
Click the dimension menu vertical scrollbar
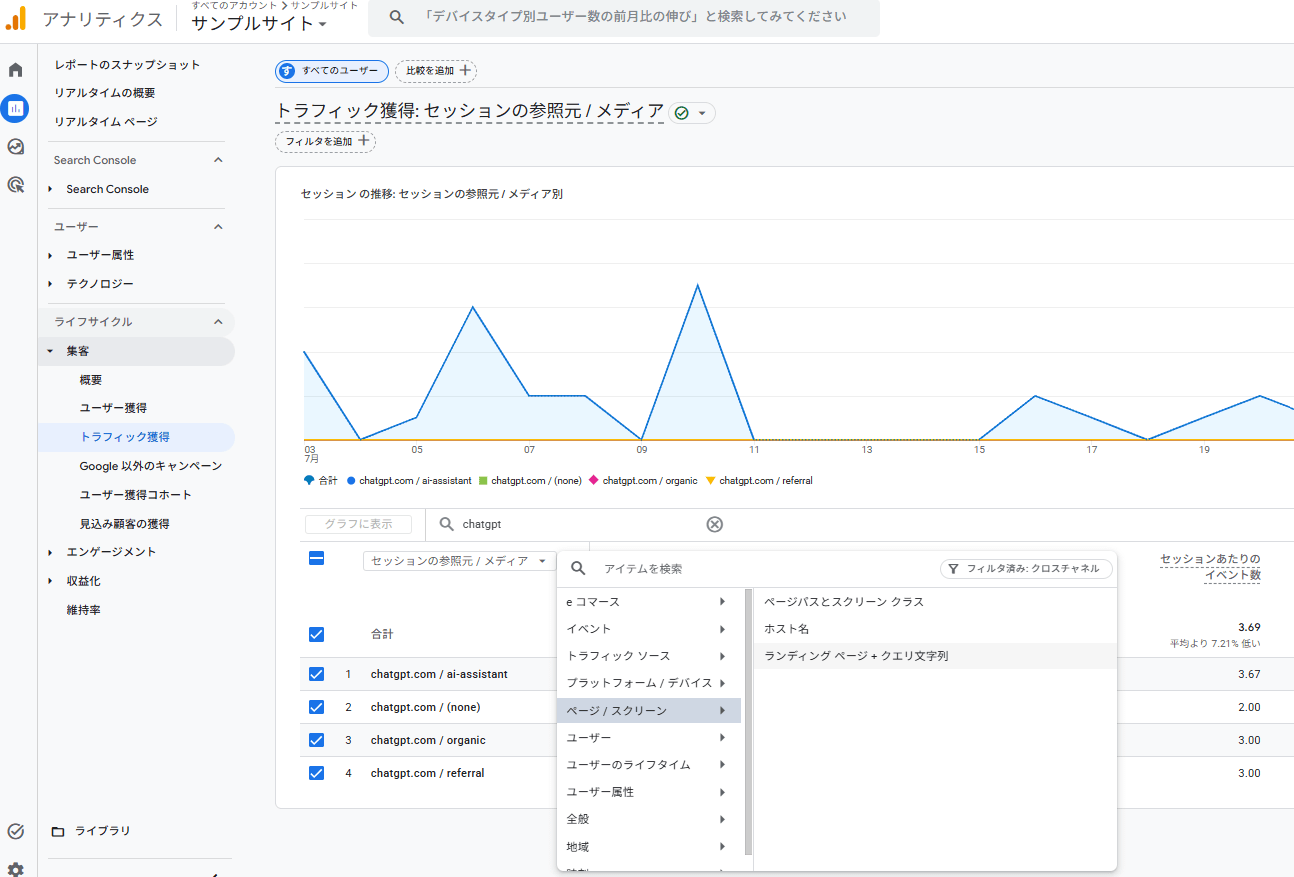pos(748,722)
